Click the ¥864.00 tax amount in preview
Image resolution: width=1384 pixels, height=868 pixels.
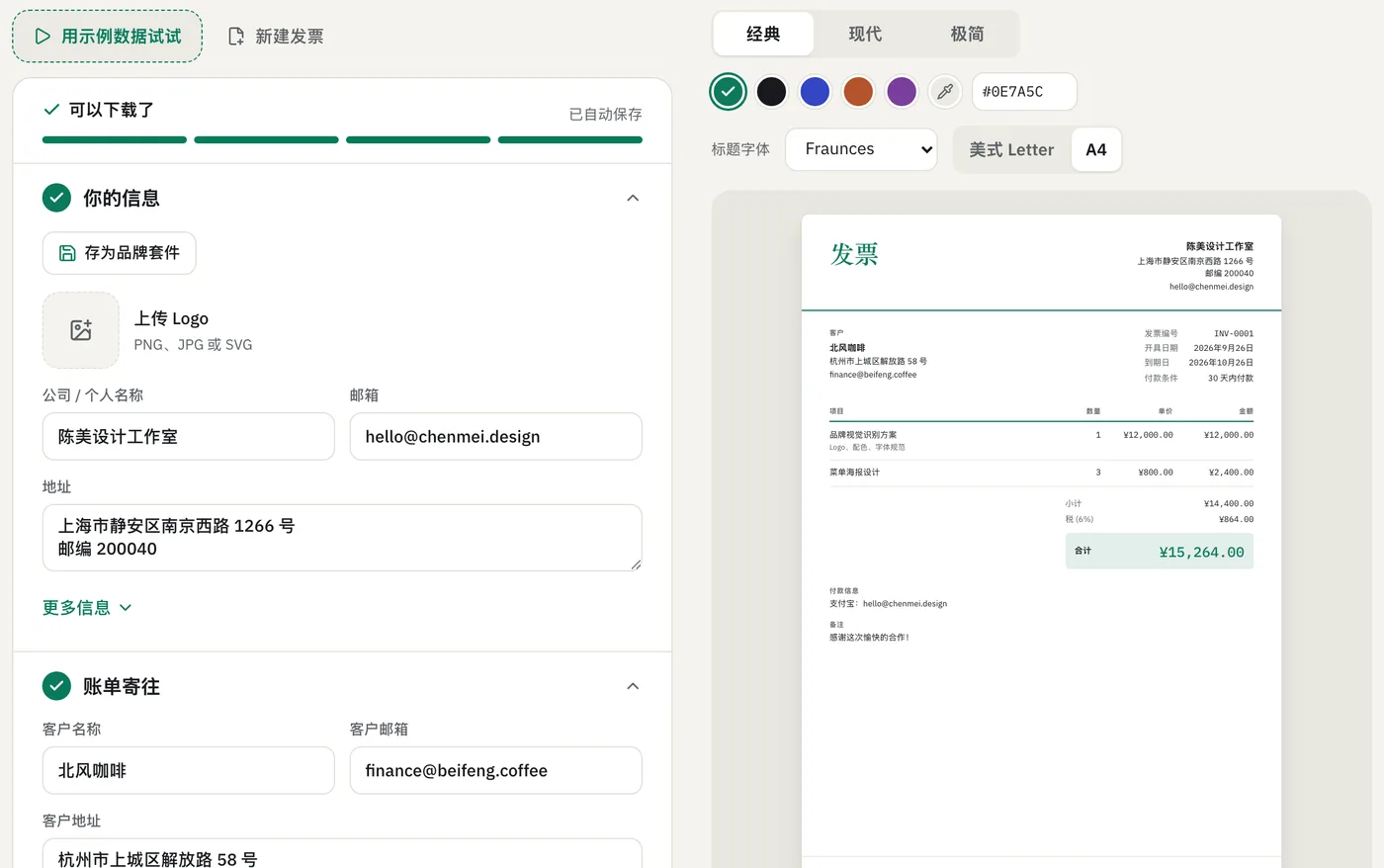click(x=1236, y=519)
